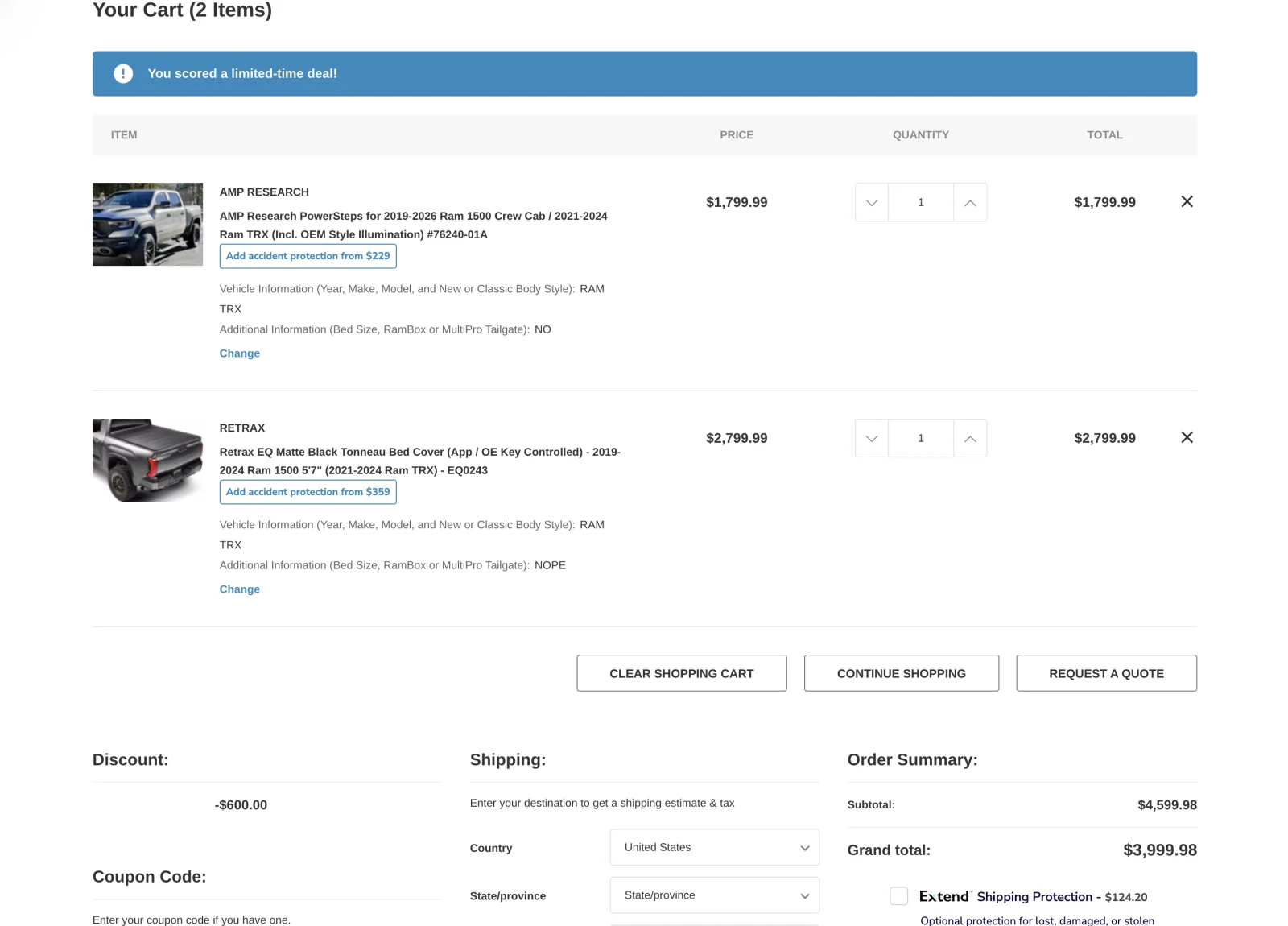The image size is (1288, 926).
Task: Open the State/province dropdown
Action: point(713,895)
